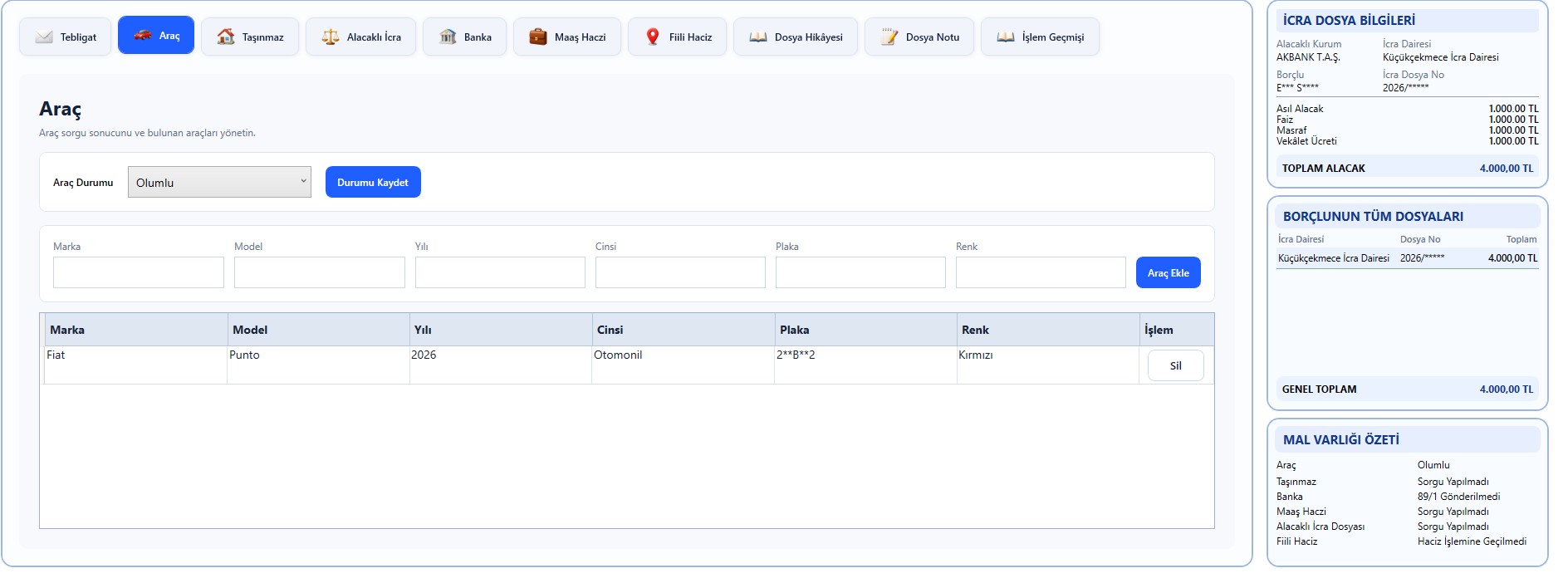Save status with Durumu Kaydet
This screenshot has width=1568, height=578.
click(x=373, y=182)
